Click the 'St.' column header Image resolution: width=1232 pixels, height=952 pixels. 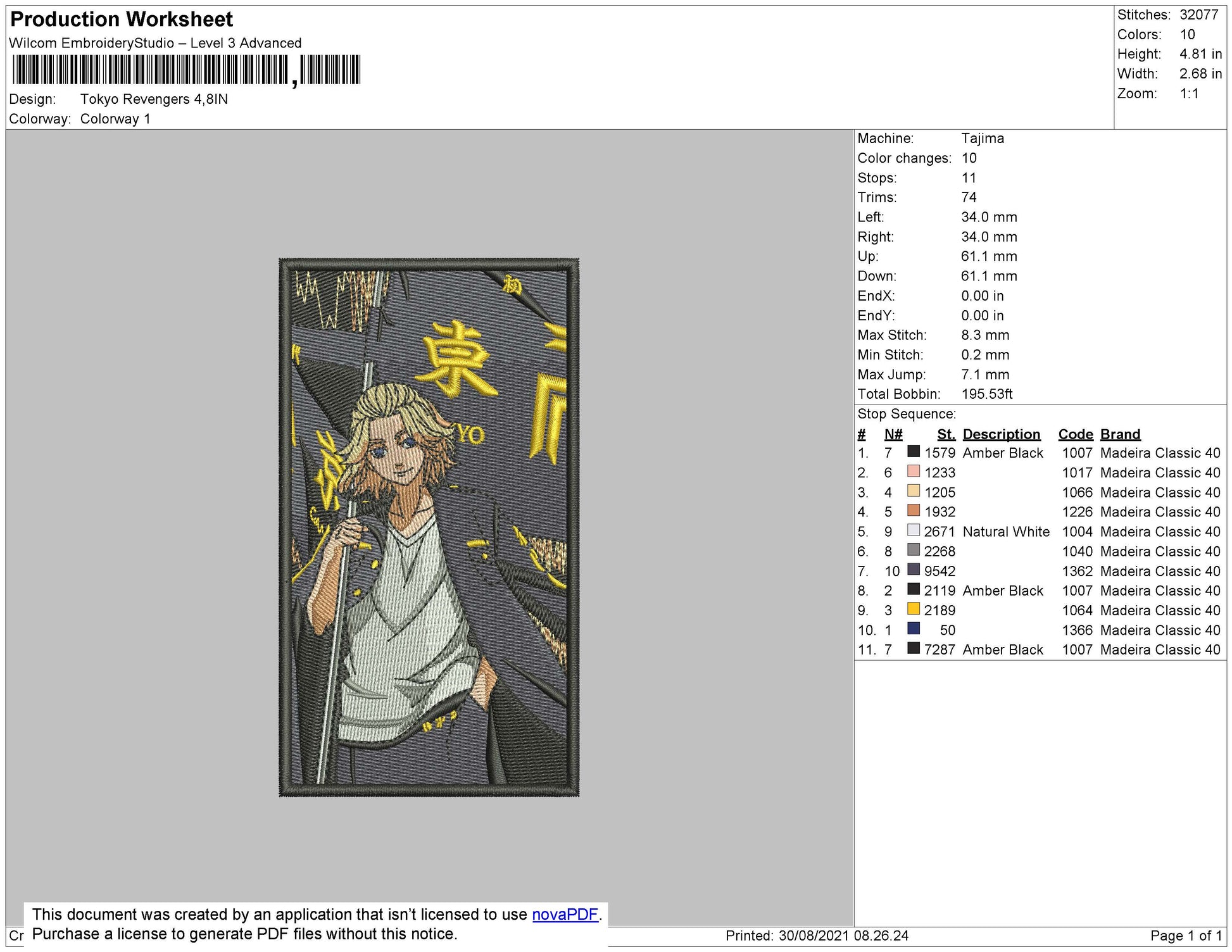(946, 434)
